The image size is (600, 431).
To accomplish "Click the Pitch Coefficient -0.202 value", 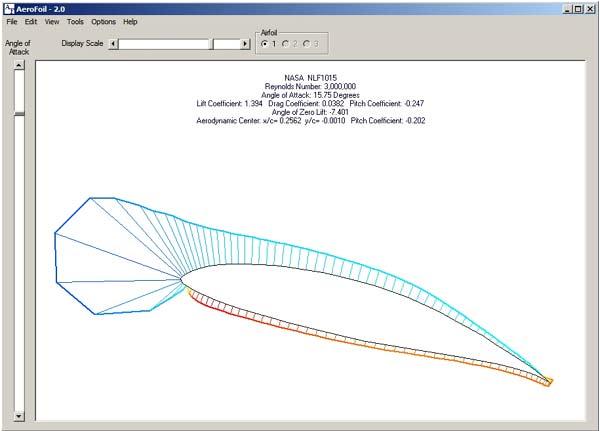I will (x=388, y=121).
